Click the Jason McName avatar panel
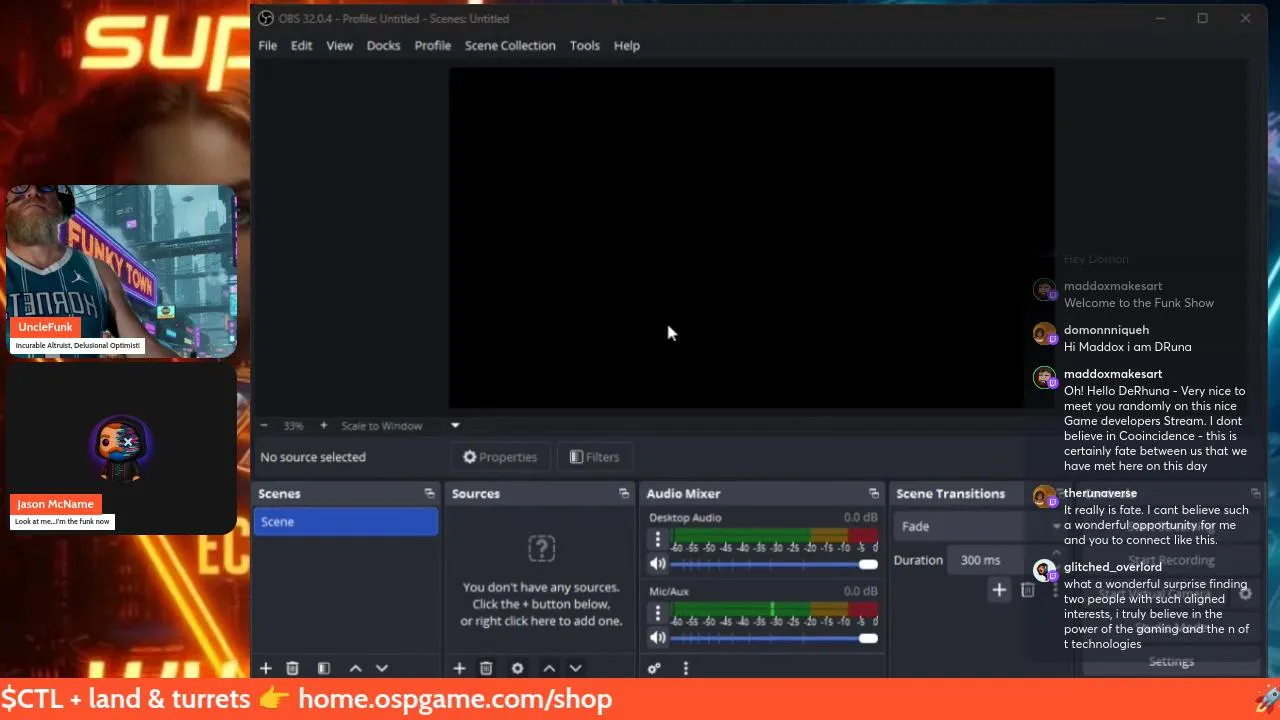Viewport: 1280px width, 720px height. click(122, 448)
